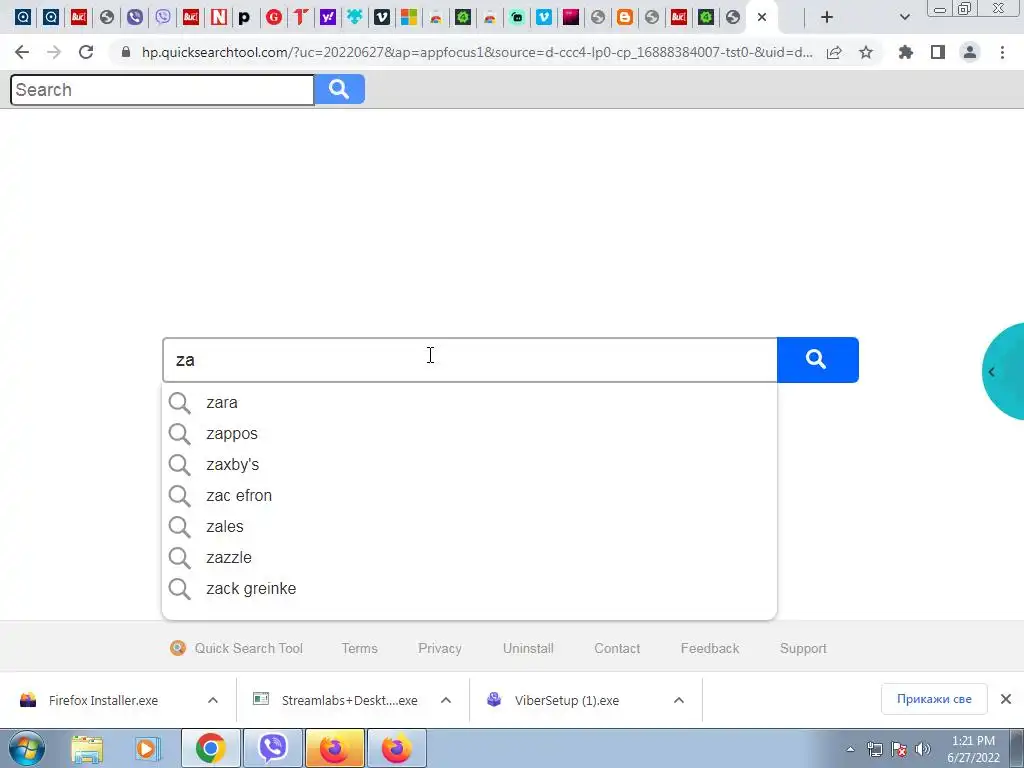Open Chrome three-dot menu
Screen dimensions: 1024x768
pyautogui.click(x=1002, y=52)
